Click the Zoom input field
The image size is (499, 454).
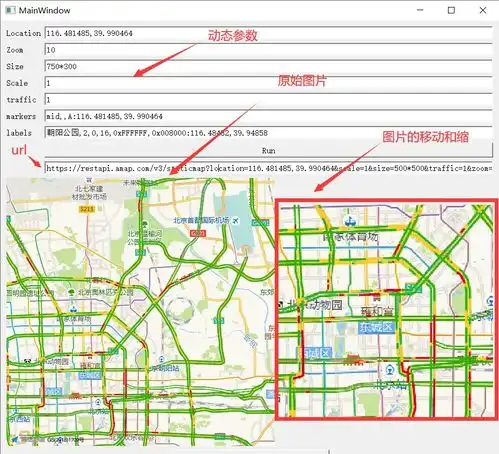[x=268, y=50]
